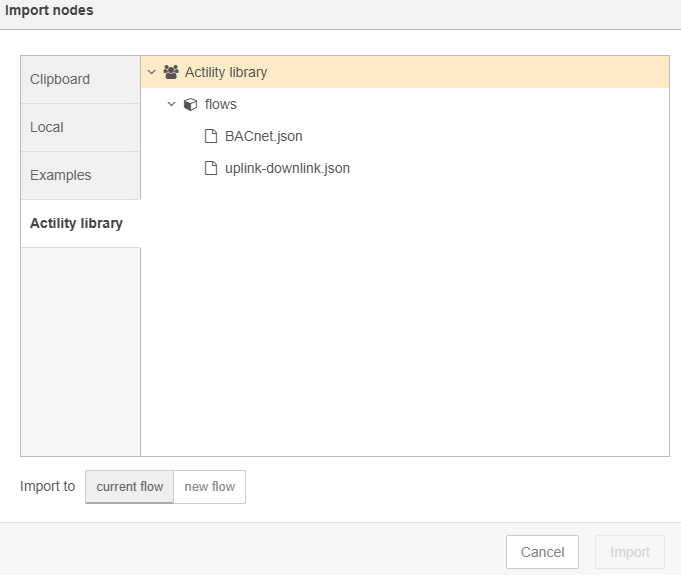
Task: Click the people icon beside Actility library
Action: pyautogui.click(x=171, y=72)
